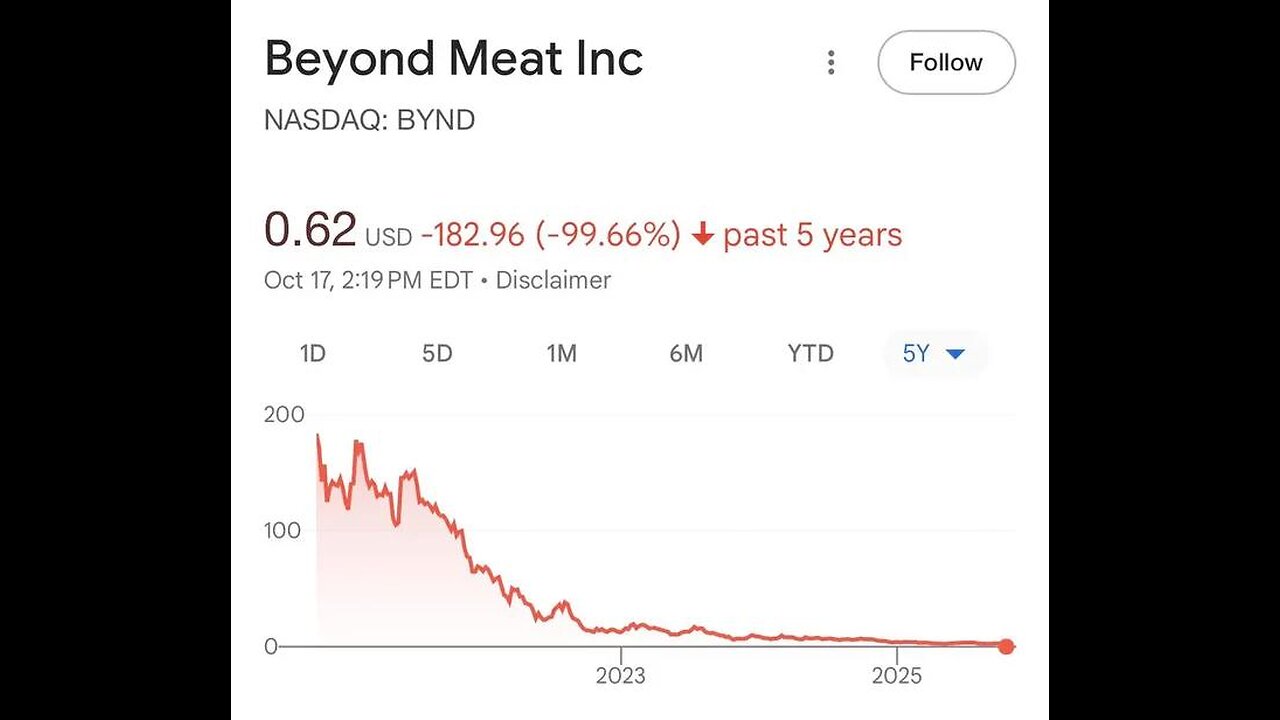The width and height of the screenshot is (1280, 720).
Task: Select the 6M time range
Action: pyautogui.click(x=686, y=353)
